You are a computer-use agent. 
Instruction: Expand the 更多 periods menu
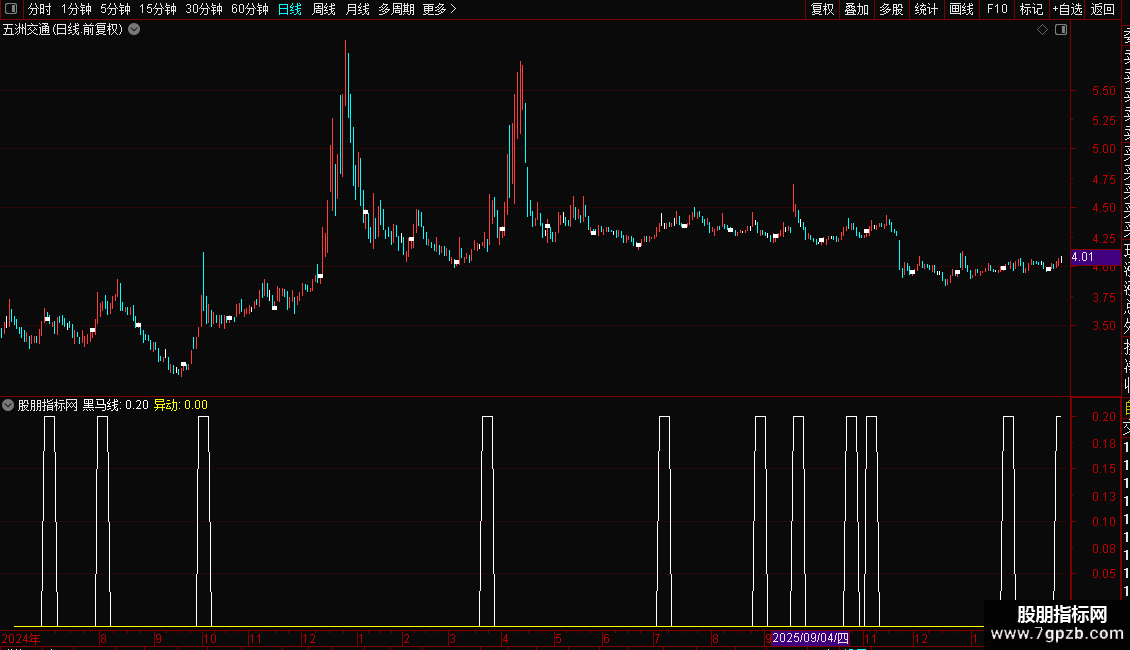pos(439,9)
